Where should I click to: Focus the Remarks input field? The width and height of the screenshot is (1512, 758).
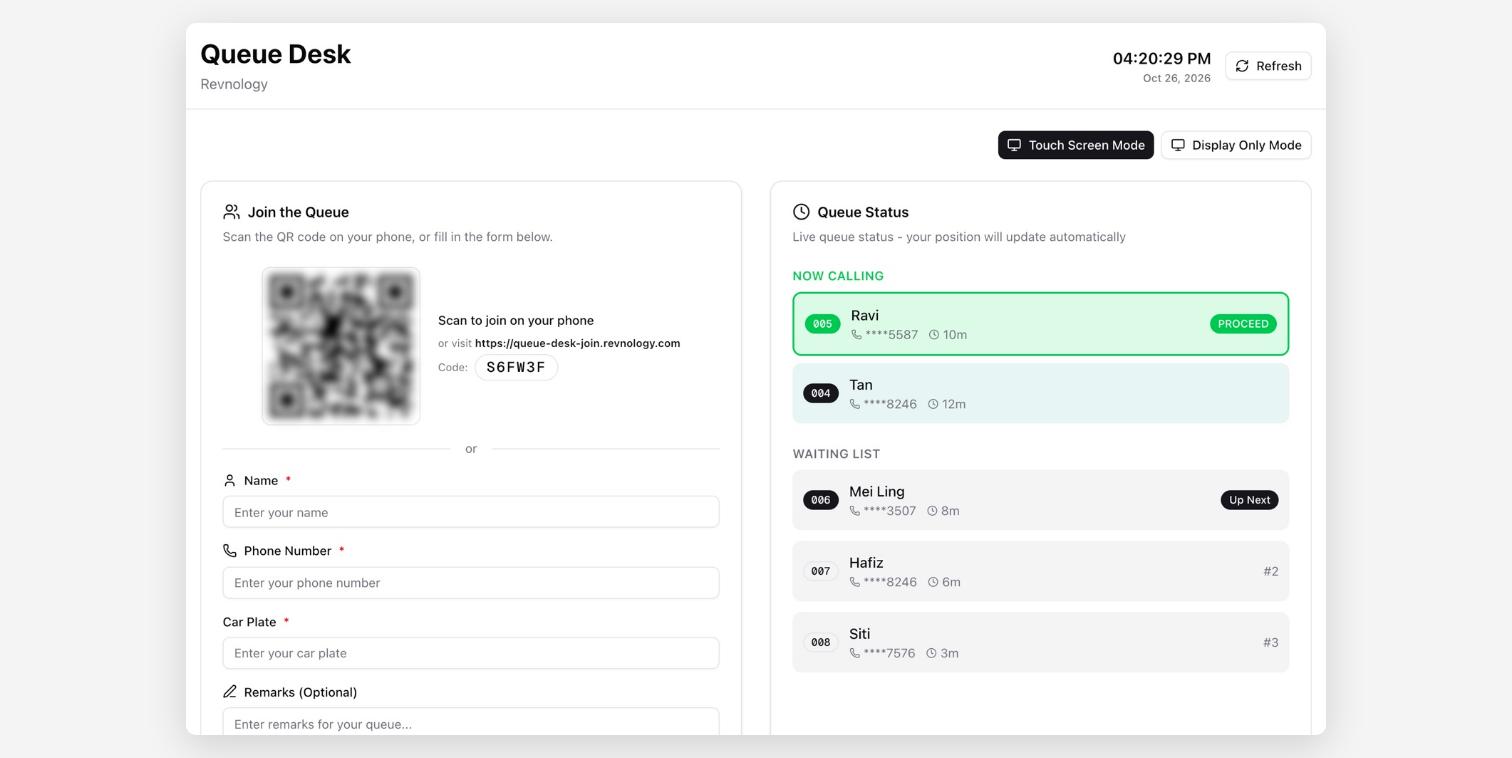click(x=471, y=722)
